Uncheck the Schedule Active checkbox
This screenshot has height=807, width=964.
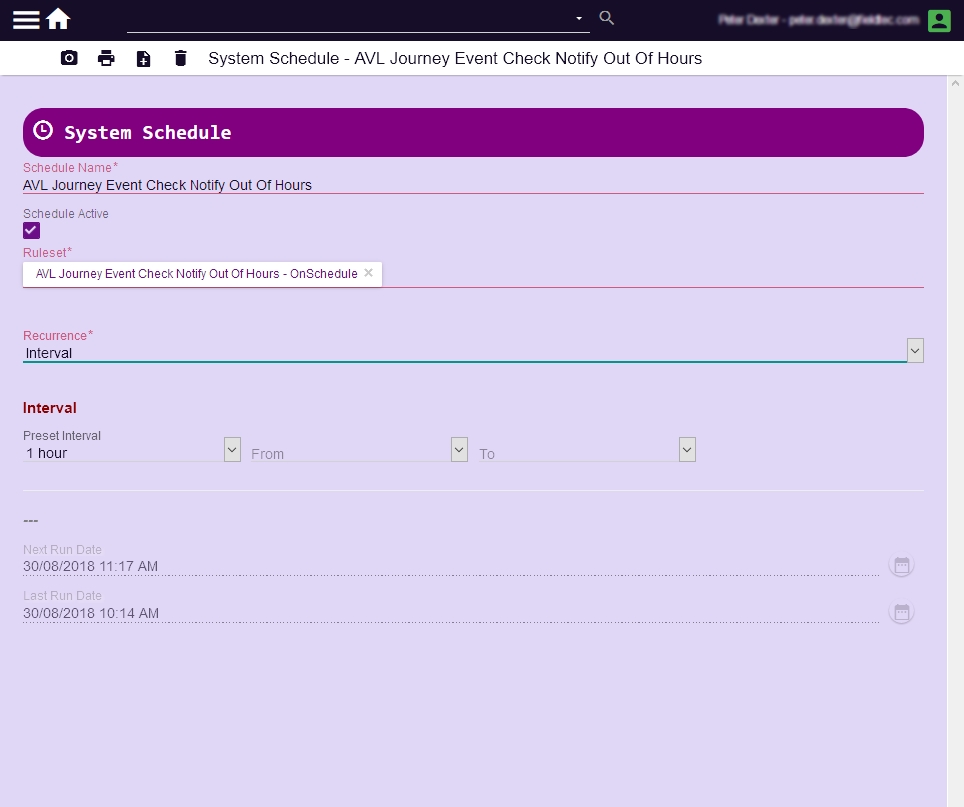pyautogui.click(x=31, y=230)
